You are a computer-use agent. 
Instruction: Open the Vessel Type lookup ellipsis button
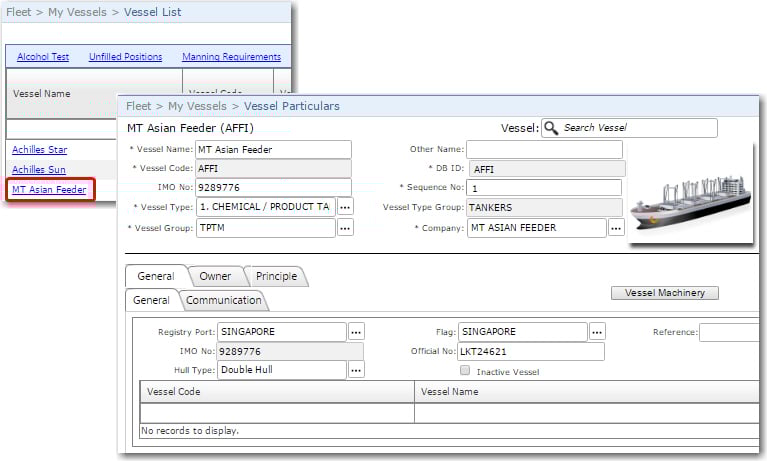345,206
